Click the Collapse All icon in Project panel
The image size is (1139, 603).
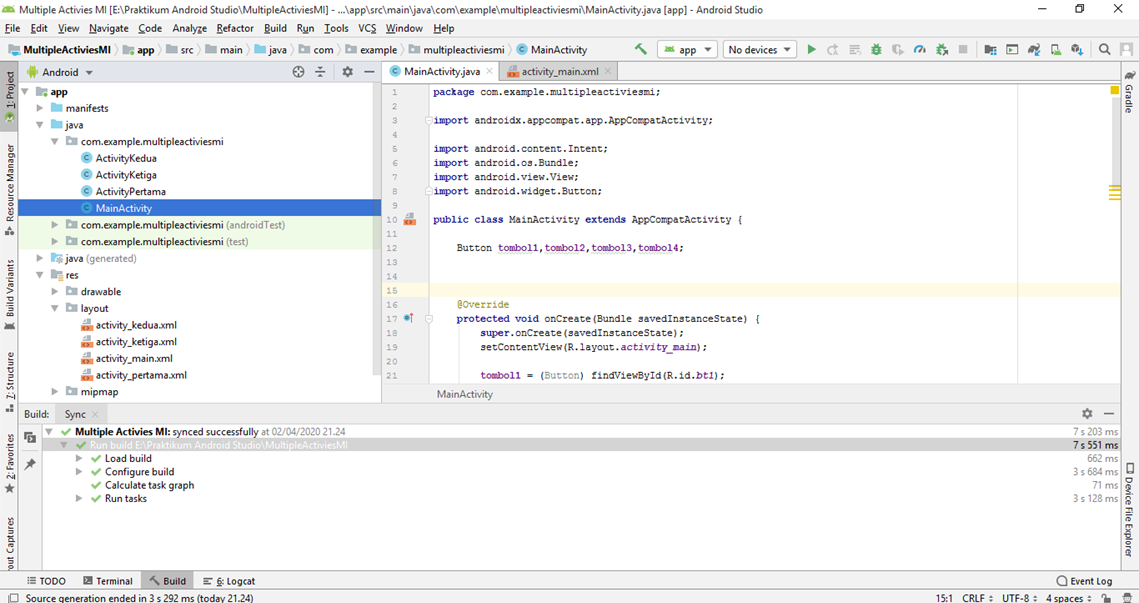click(x=320, y=72)
